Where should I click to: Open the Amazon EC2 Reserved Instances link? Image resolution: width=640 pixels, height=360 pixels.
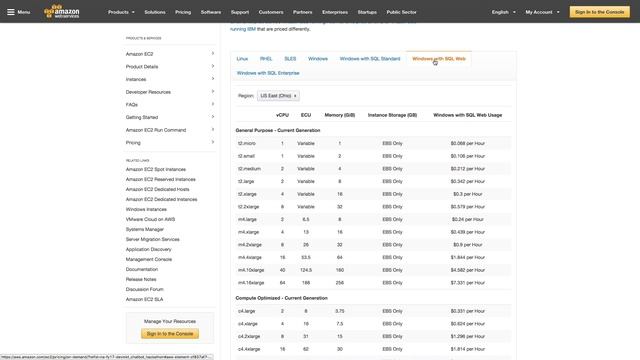click(x=160, y=179)
